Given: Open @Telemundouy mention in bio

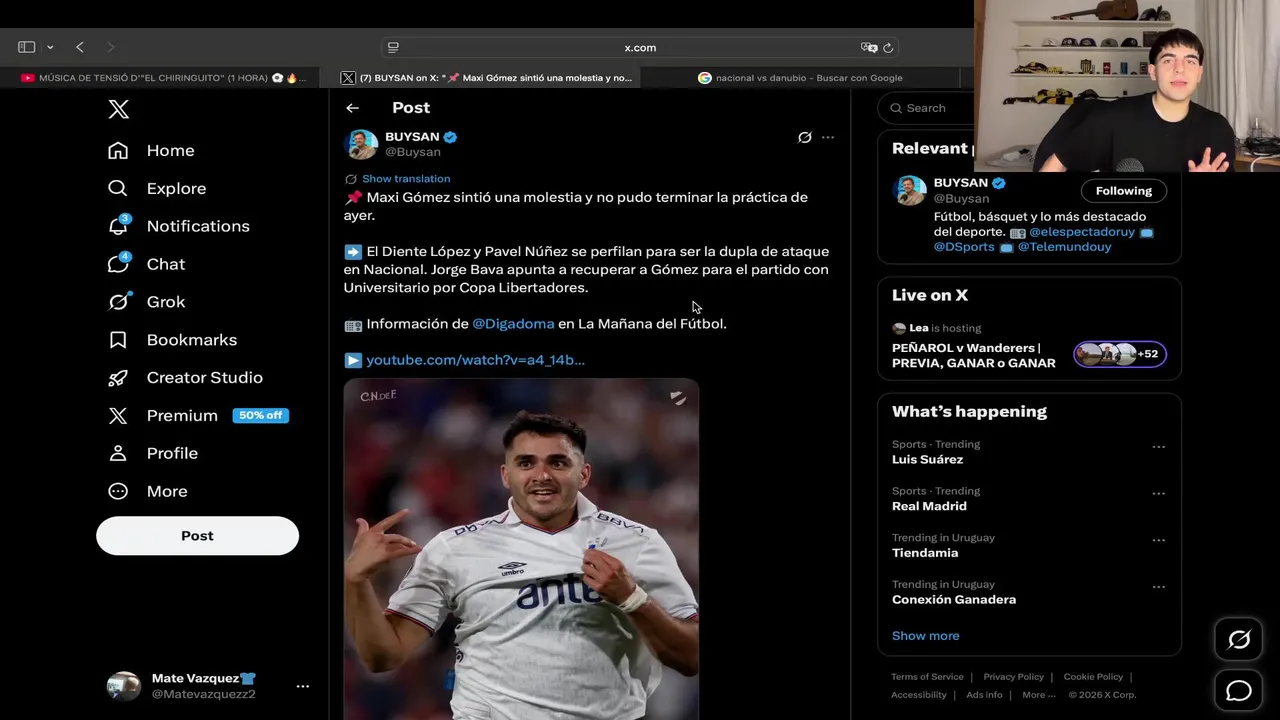Looking at the screenshot, I should coord(1064,247).
